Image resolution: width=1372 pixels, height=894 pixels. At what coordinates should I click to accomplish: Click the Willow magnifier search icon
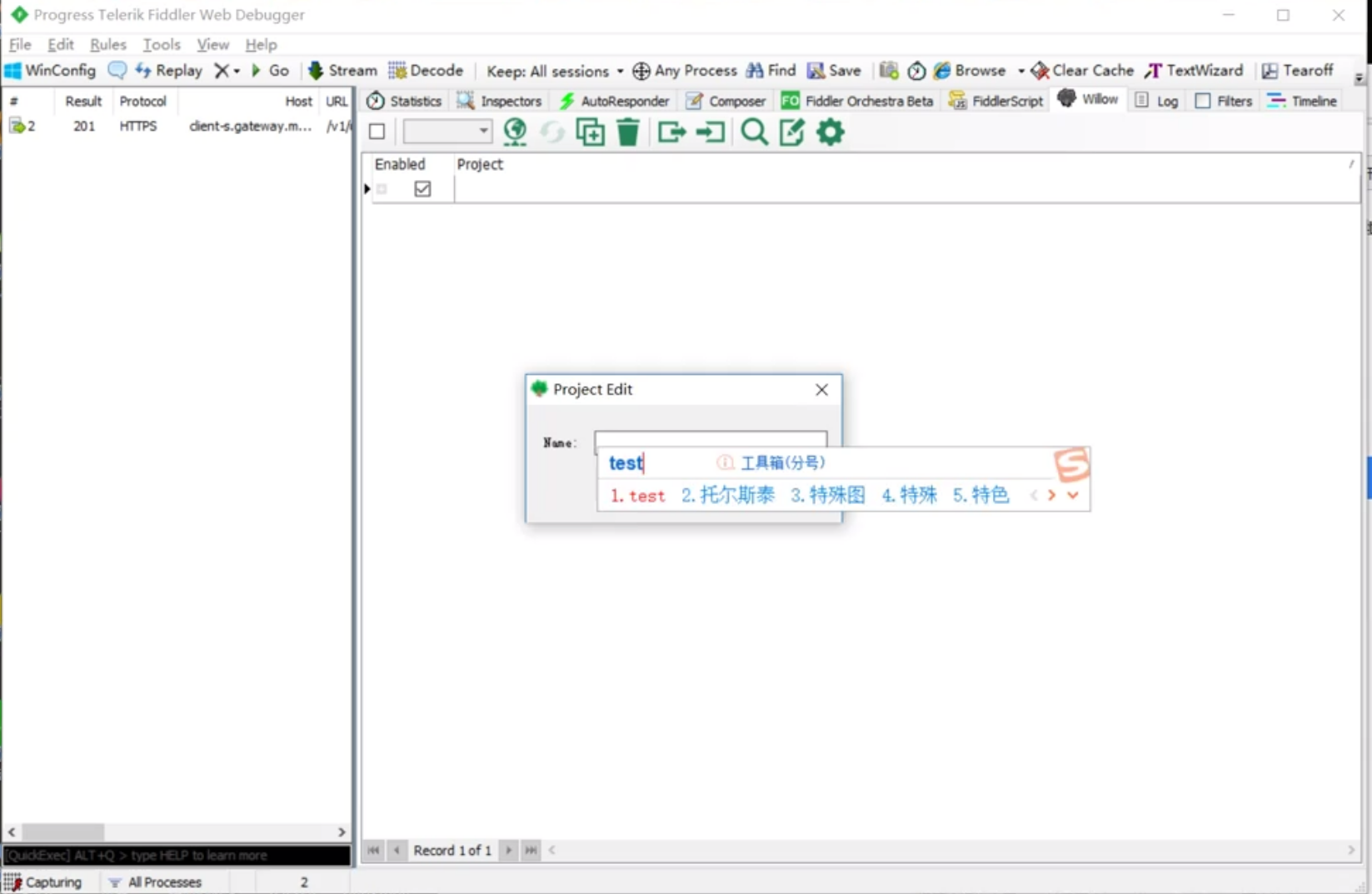(754, 132)
